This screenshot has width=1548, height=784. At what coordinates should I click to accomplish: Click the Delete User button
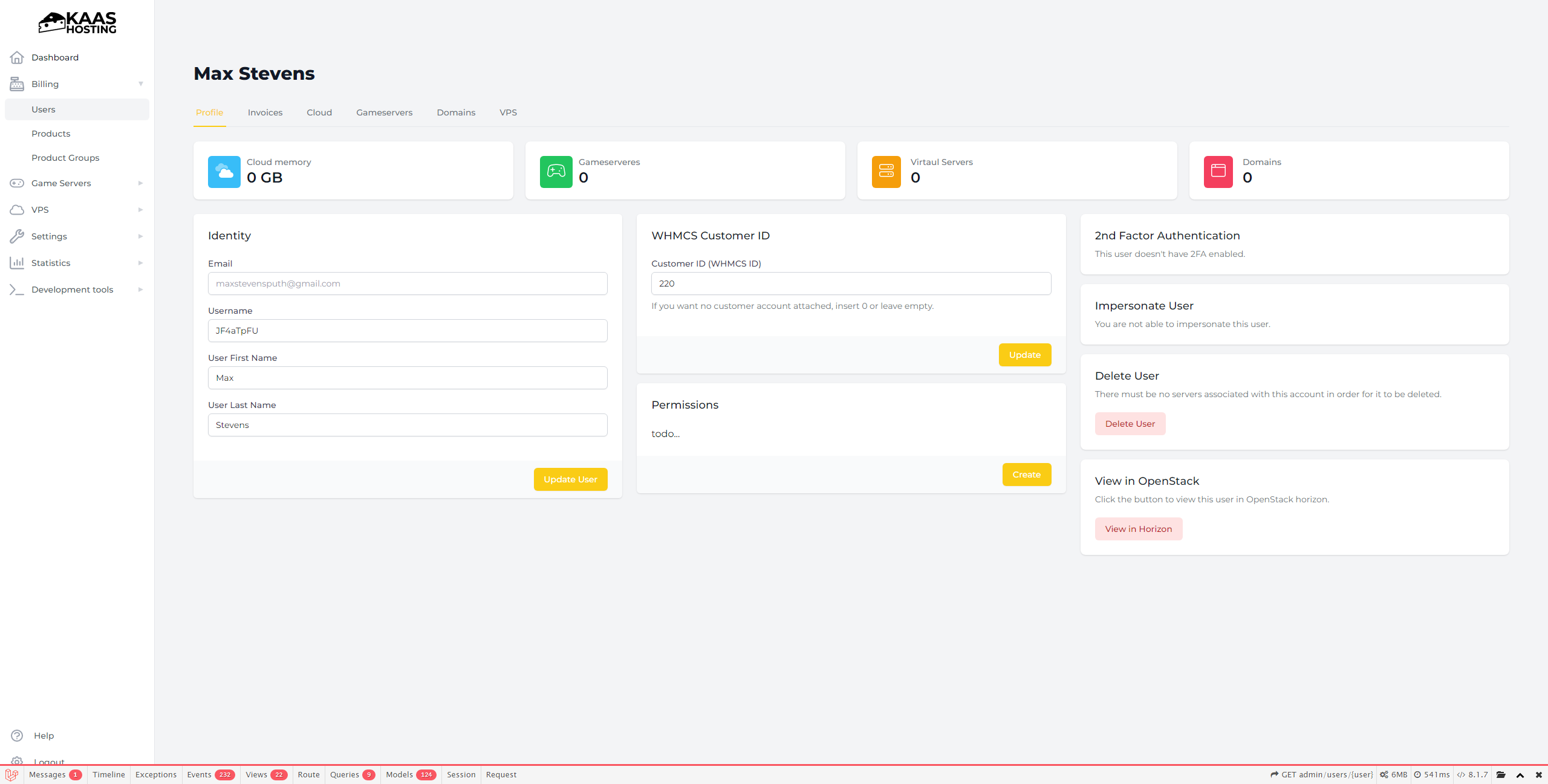click(1130, 424)
